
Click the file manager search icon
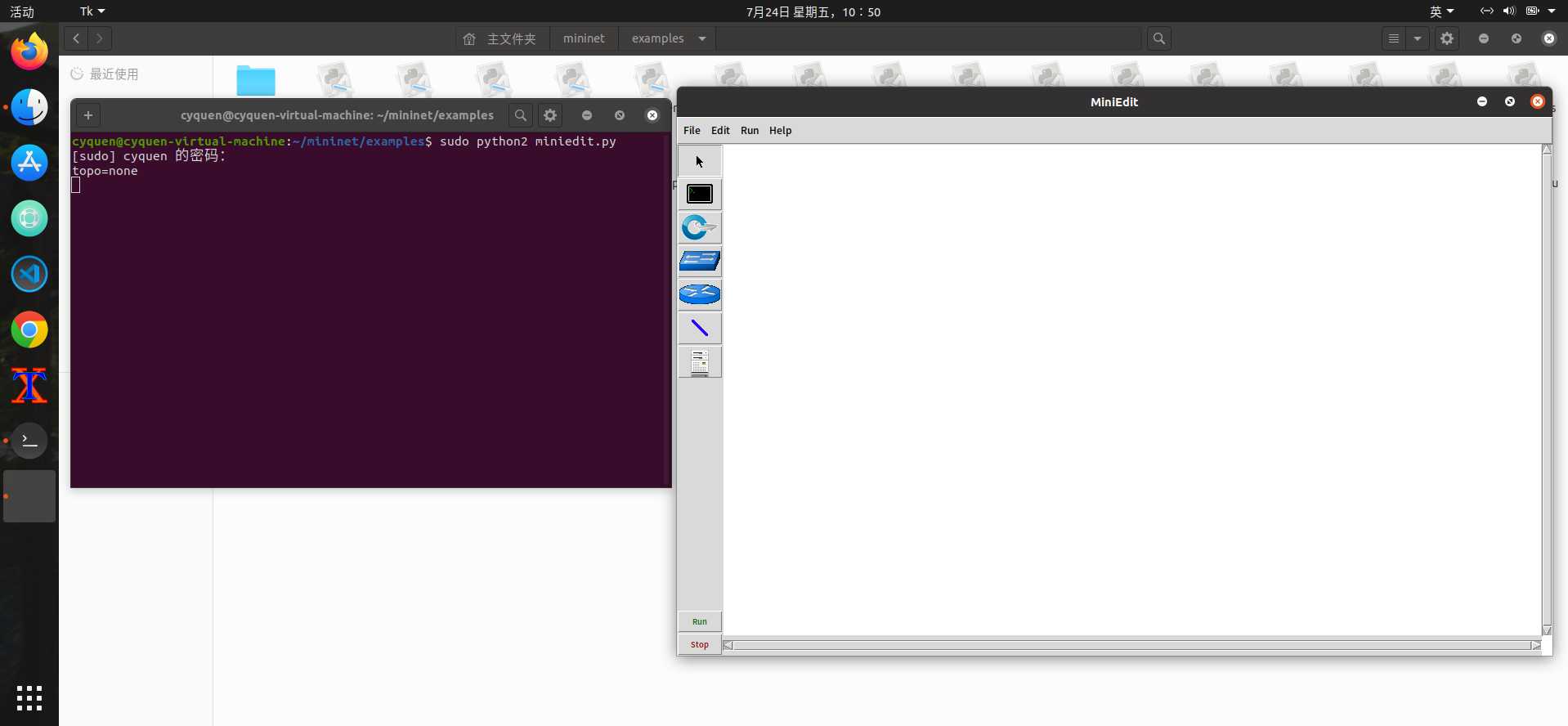point(1159,38)
